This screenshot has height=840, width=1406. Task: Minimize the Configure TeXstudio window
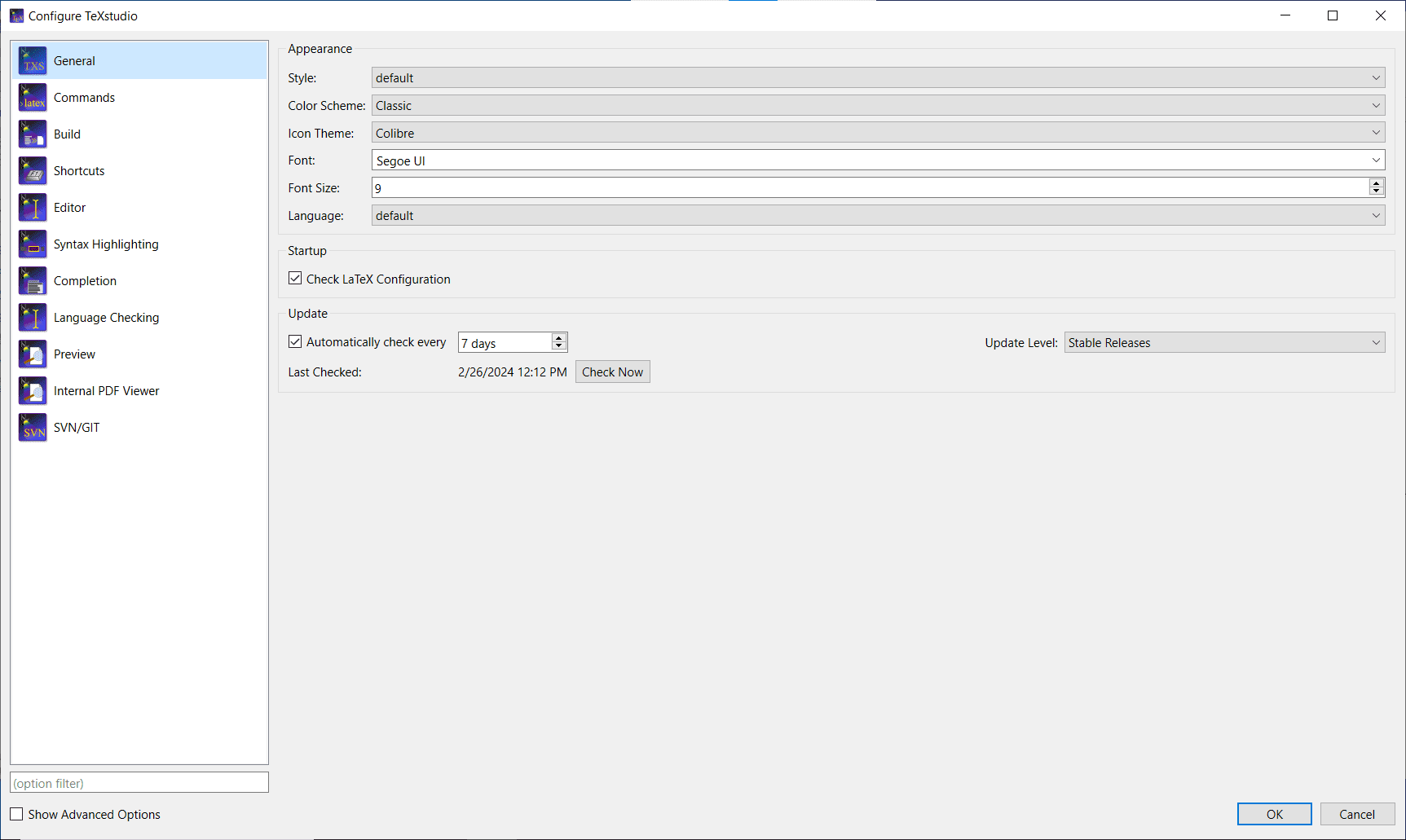click(x=1285, y=15)
